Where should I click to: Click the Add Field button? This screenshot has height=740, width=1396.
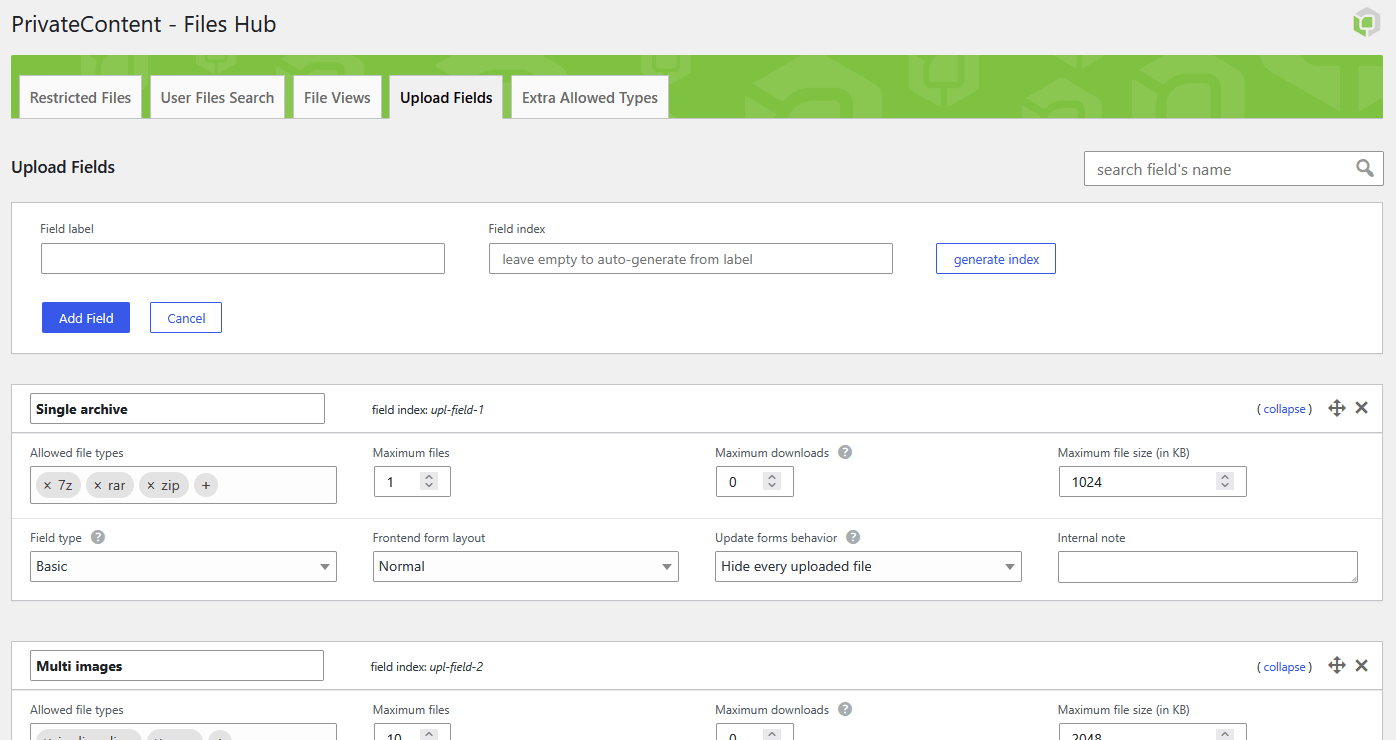coord(86,318)
